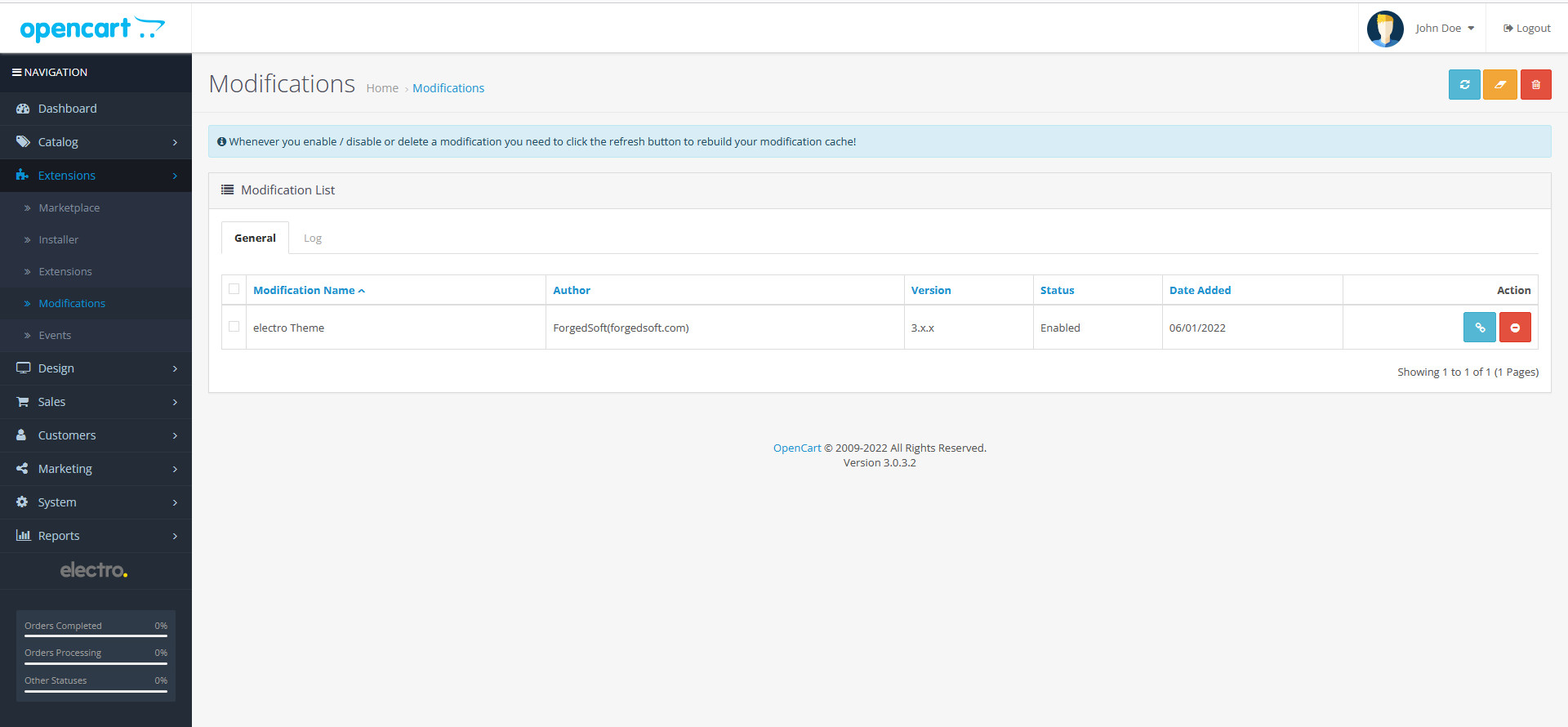This screenshot has width=1568, height=727.
Task: Expand the Reports menu chevron
Action: 175,536
